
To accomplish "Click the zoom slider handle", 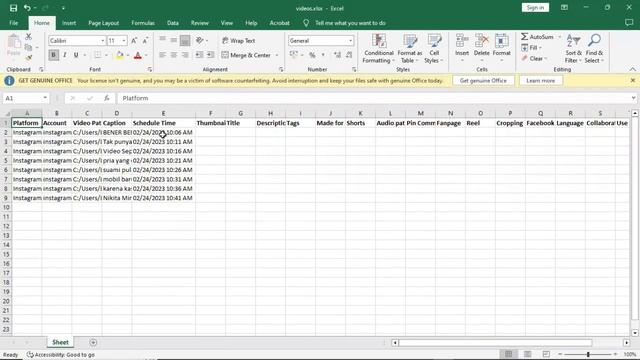I will coord(588,354).
